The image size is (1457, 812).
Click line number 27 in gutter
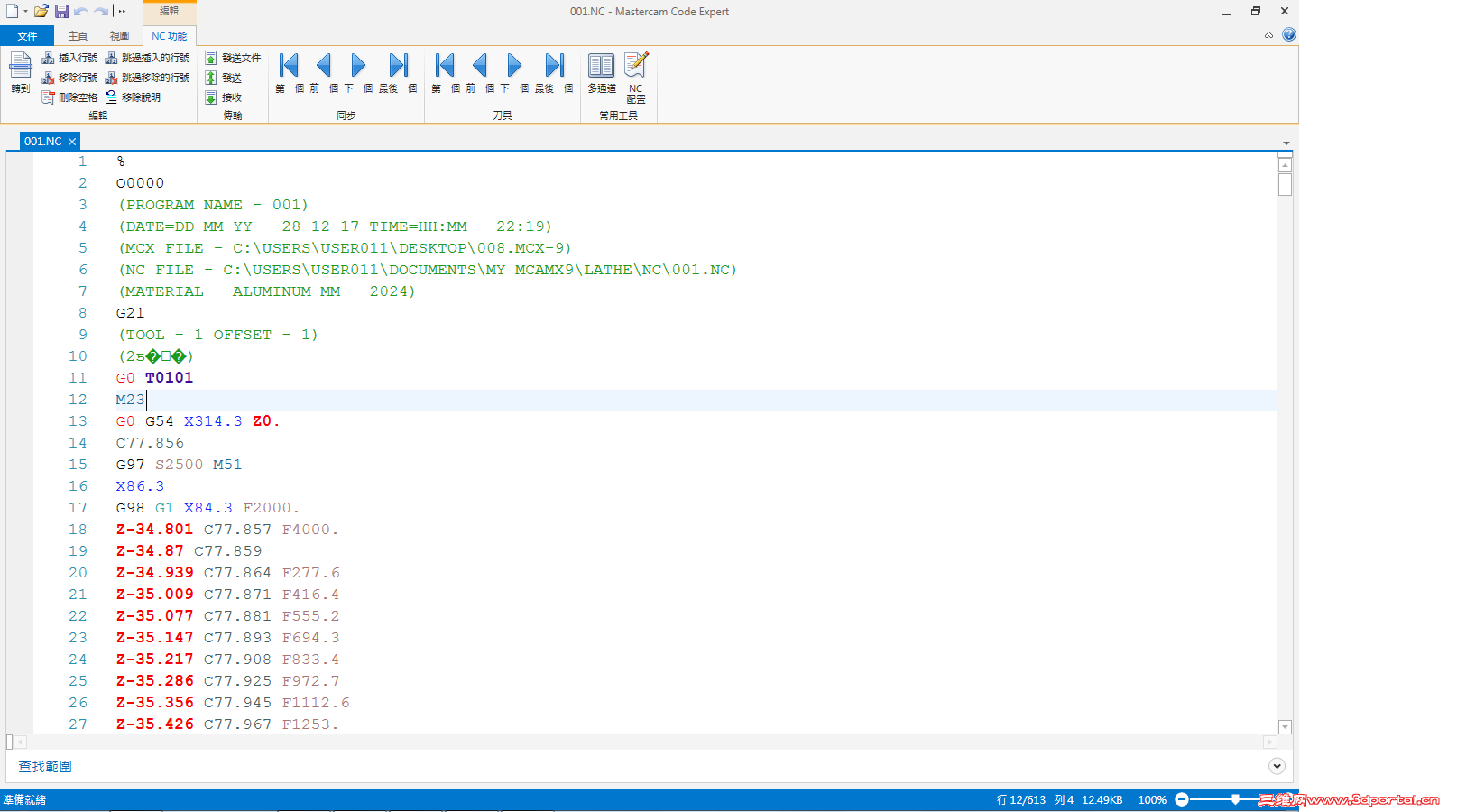[x=78, y=724]
